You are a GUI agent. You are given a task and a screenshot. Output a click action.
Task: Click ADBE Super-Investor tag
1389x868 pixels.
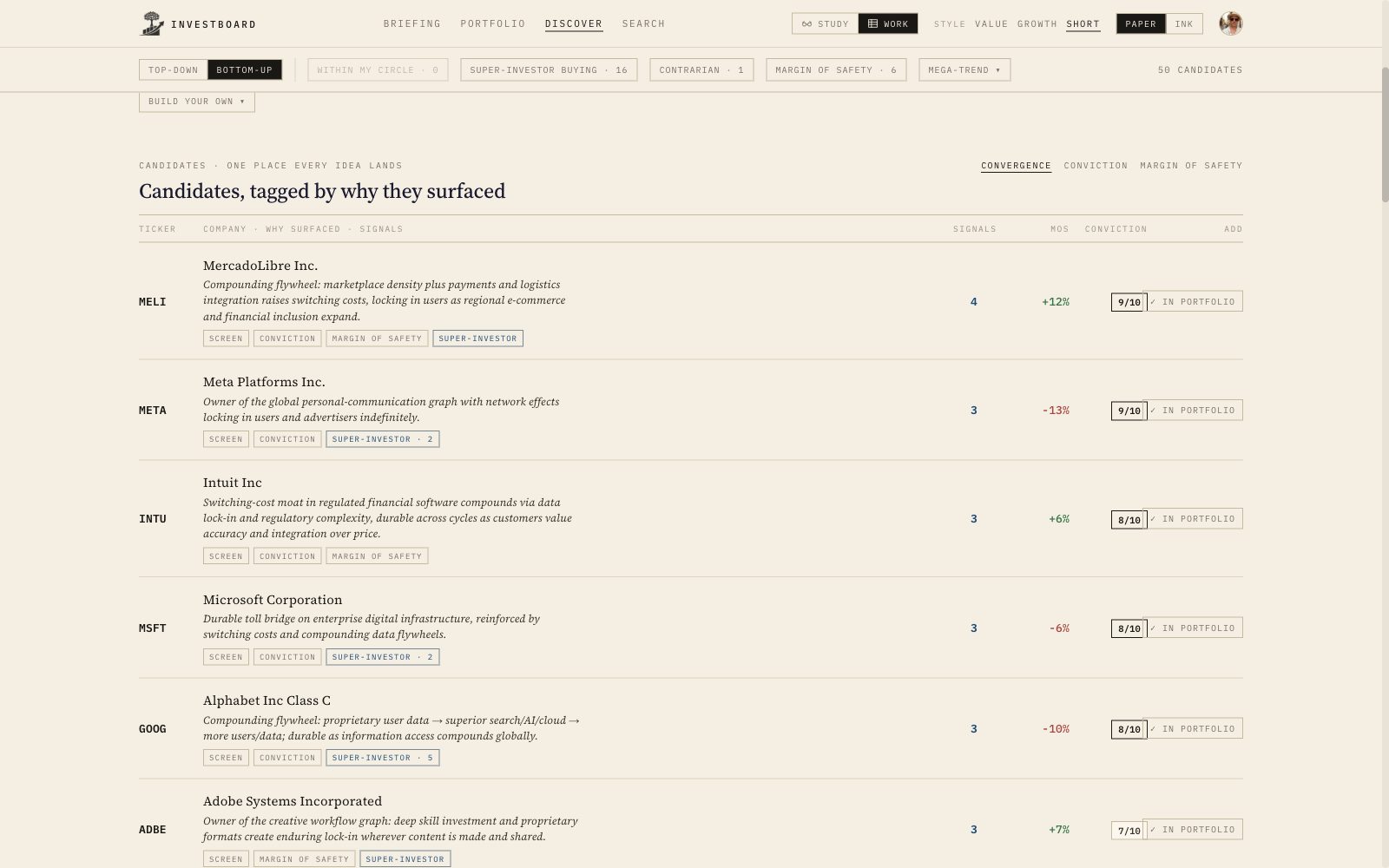[x=405, y=859]
